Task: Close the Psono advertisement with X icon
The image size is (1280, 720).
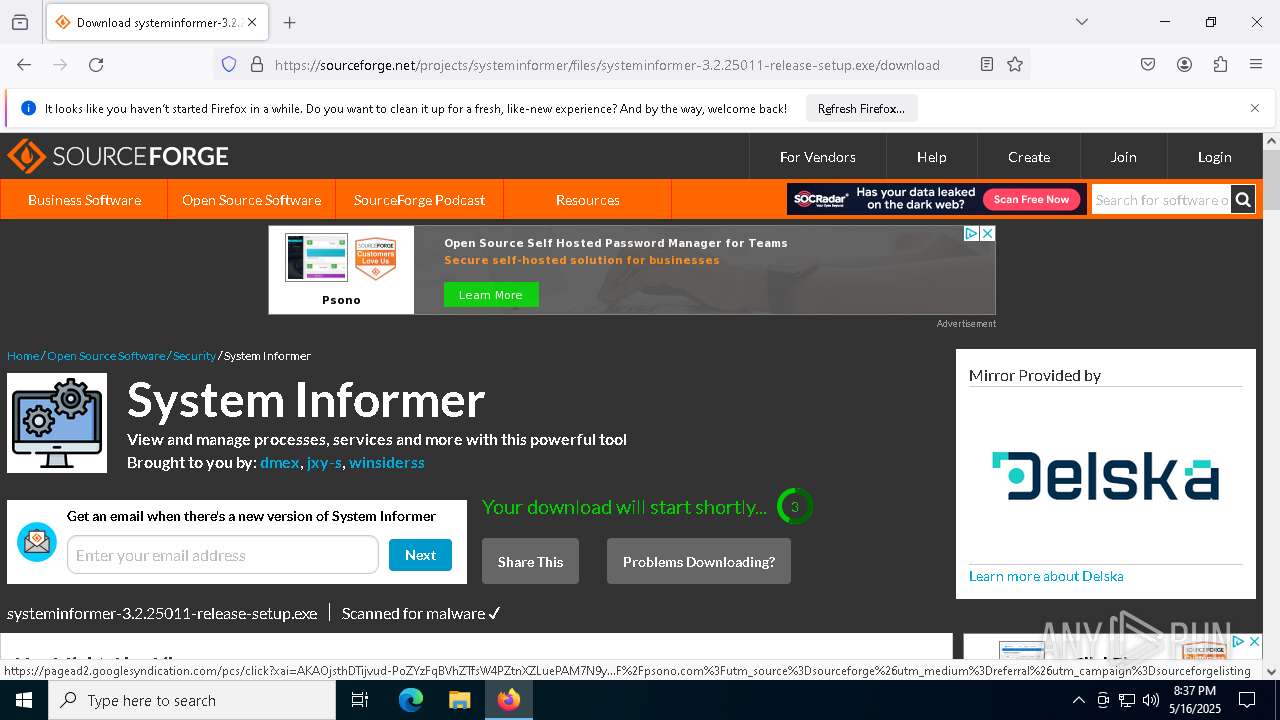Action: (987, 233)
